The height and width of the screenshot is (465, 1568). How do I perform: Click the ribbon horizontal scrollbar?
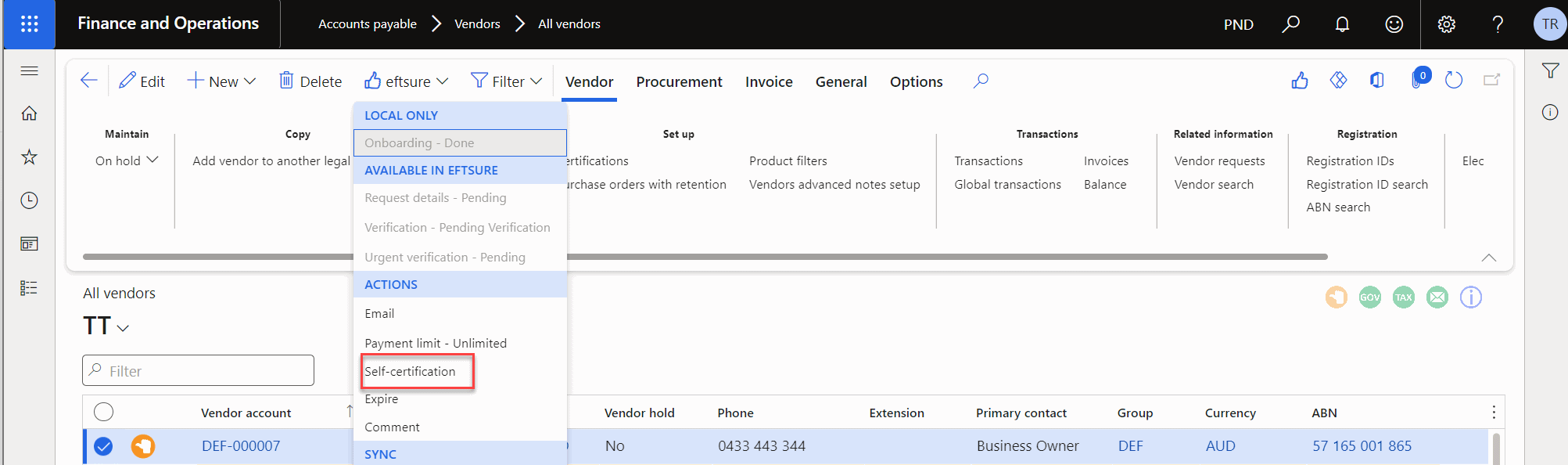click(704, 257)
